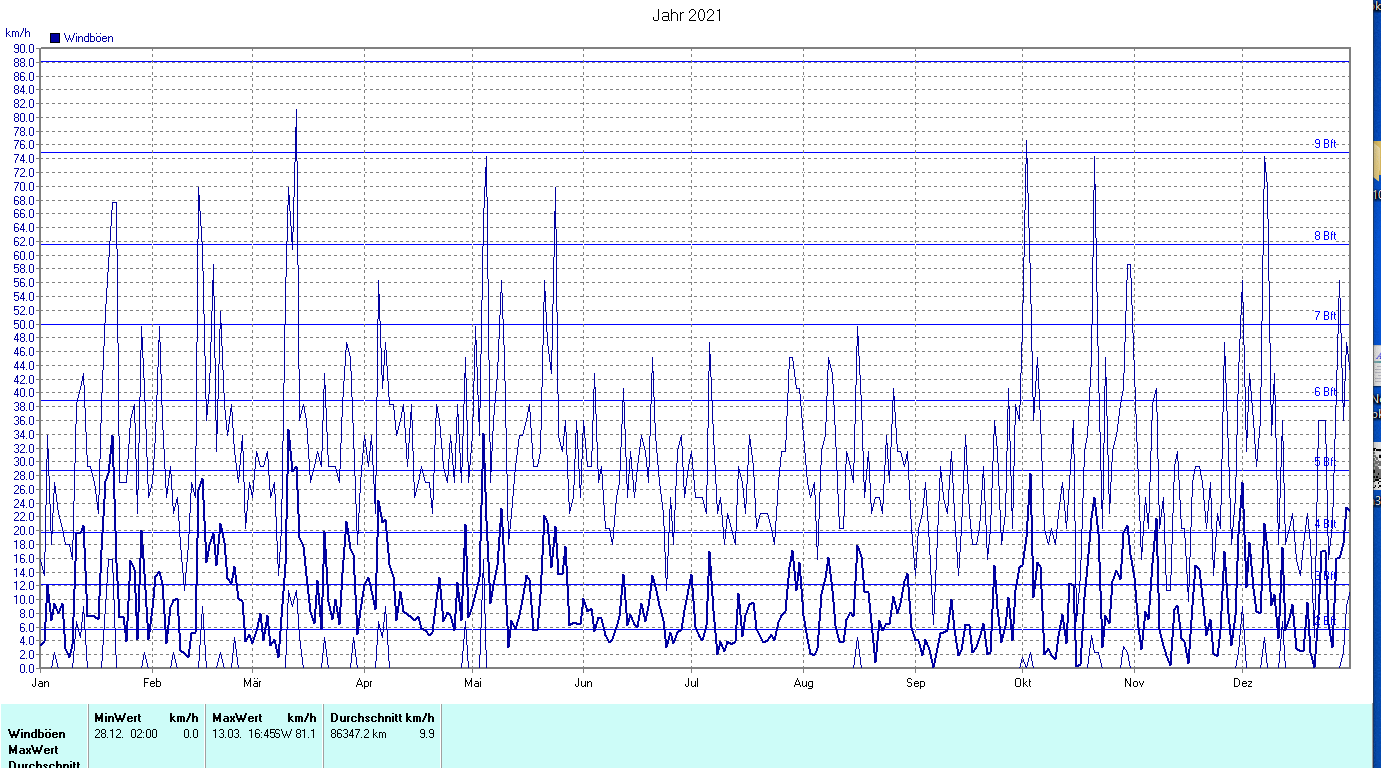This screenshot has width=1381, height=768.
Task: Select the minimum date cell 28.12. 02:00
Action: 126,734
